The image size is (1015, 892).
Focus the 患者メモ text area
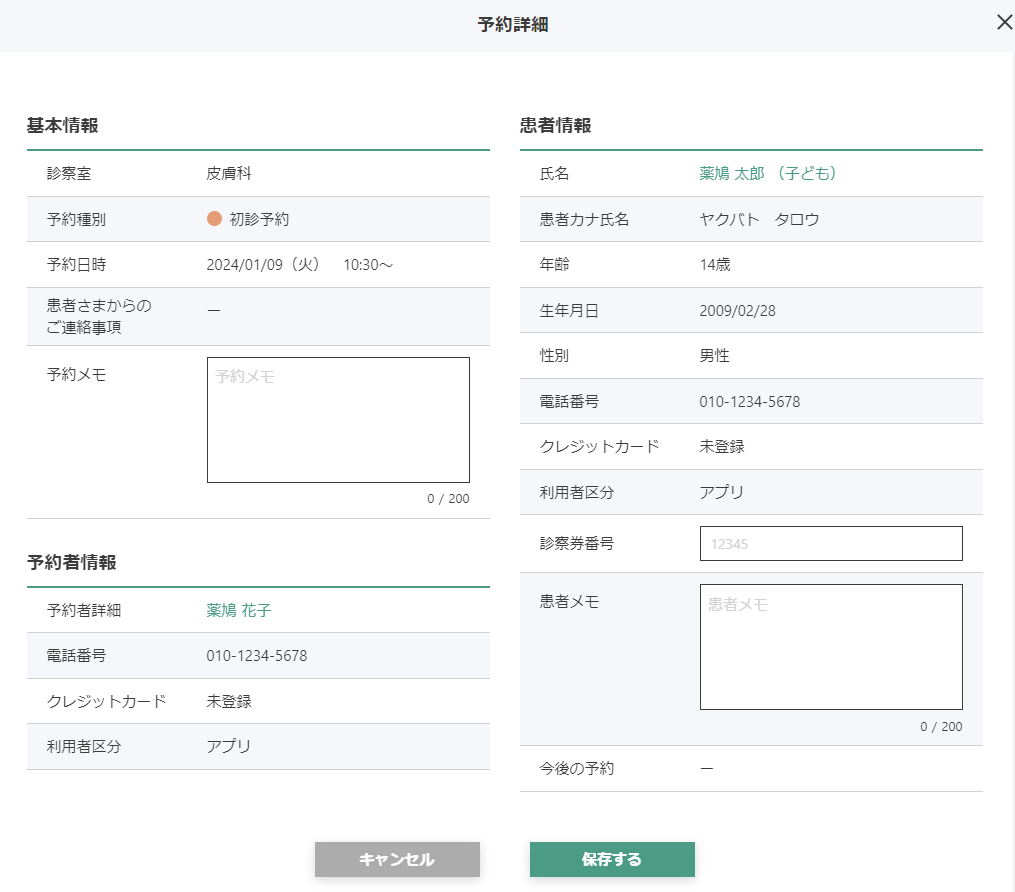(x=831, y=647)
